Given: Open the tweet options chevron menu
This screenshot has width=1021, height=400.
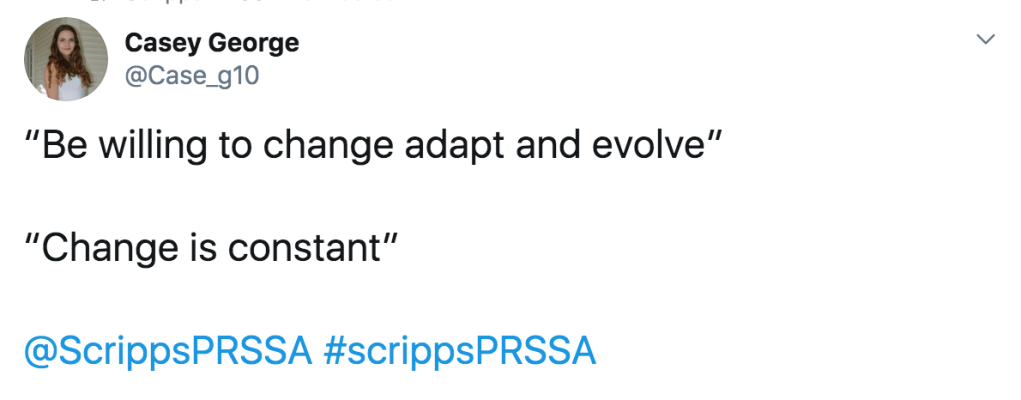Looking at the screenshot, I should (986, 41).
